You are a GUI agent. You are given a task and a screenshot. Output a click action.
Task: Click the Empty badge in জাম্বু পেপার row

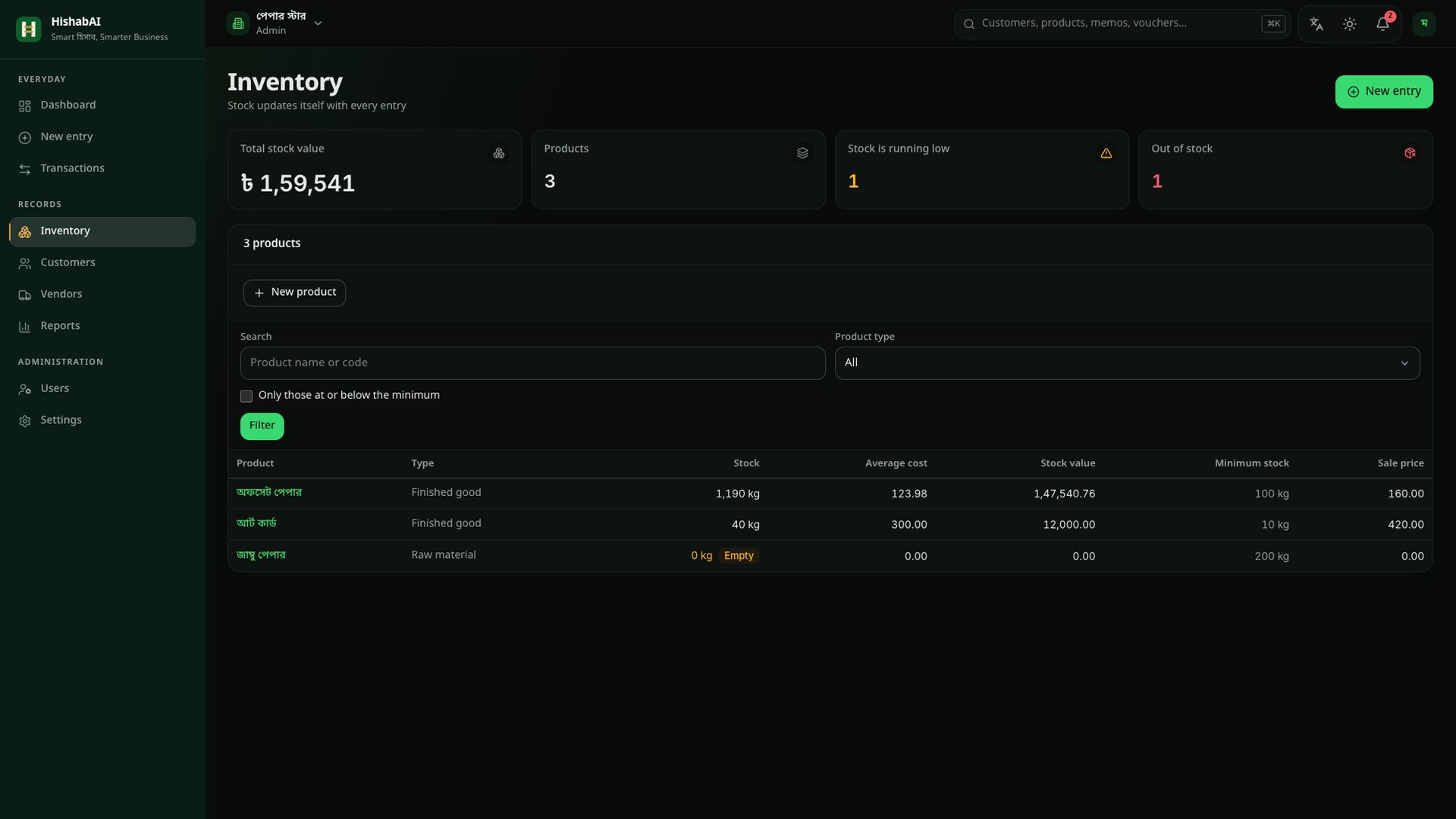coord(739,556)
